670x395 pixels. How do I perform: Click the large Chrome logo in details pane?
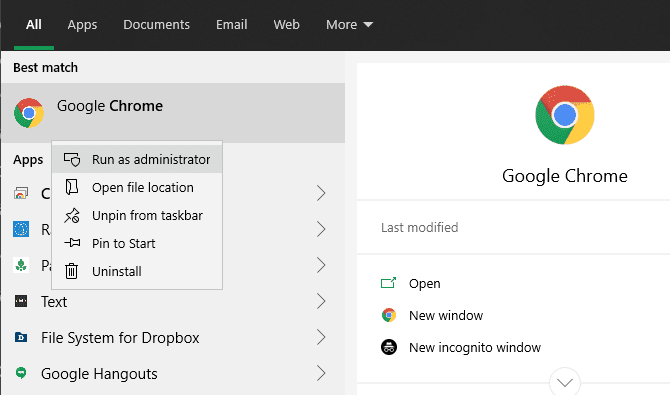[x=565, y=115]
